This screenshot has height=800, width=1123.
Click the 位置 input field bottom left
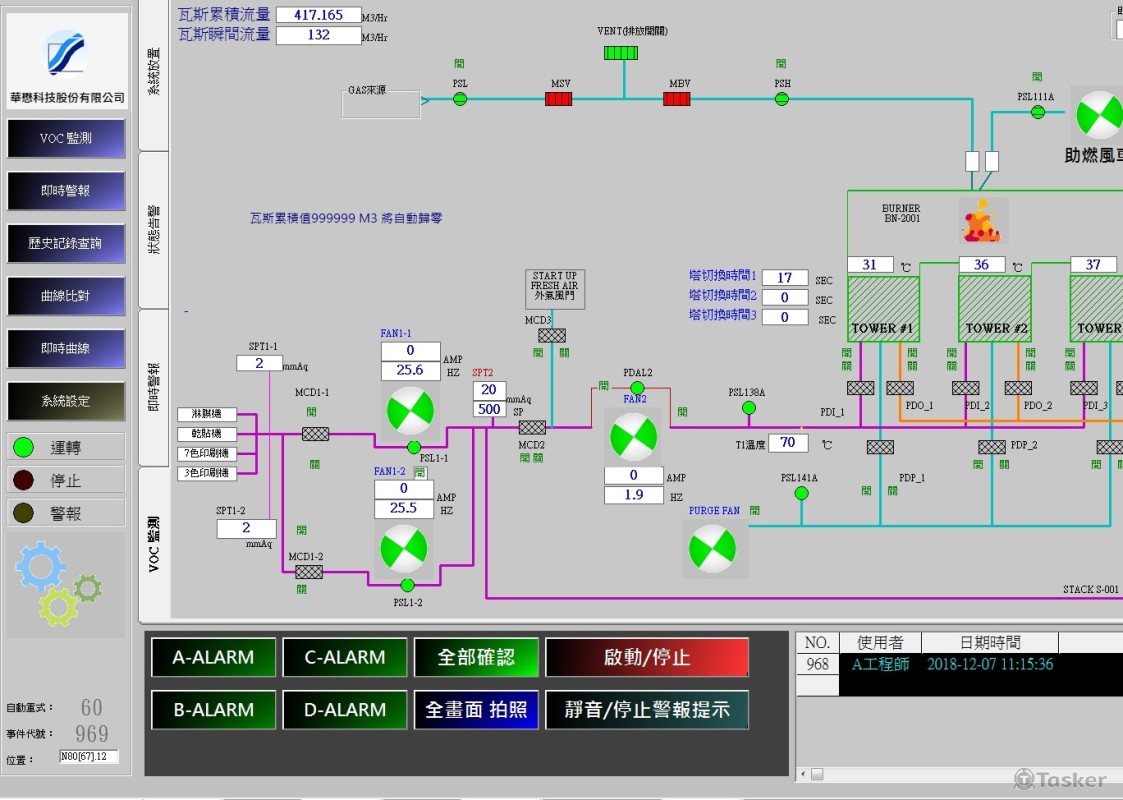coord(88,756)
